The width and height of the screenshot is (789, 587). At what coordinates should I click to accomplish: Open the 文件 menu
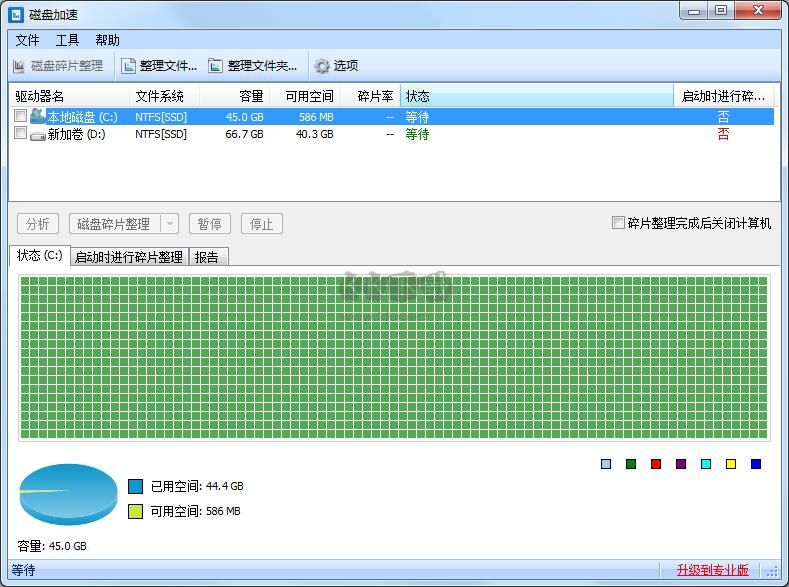click(27, 40)
